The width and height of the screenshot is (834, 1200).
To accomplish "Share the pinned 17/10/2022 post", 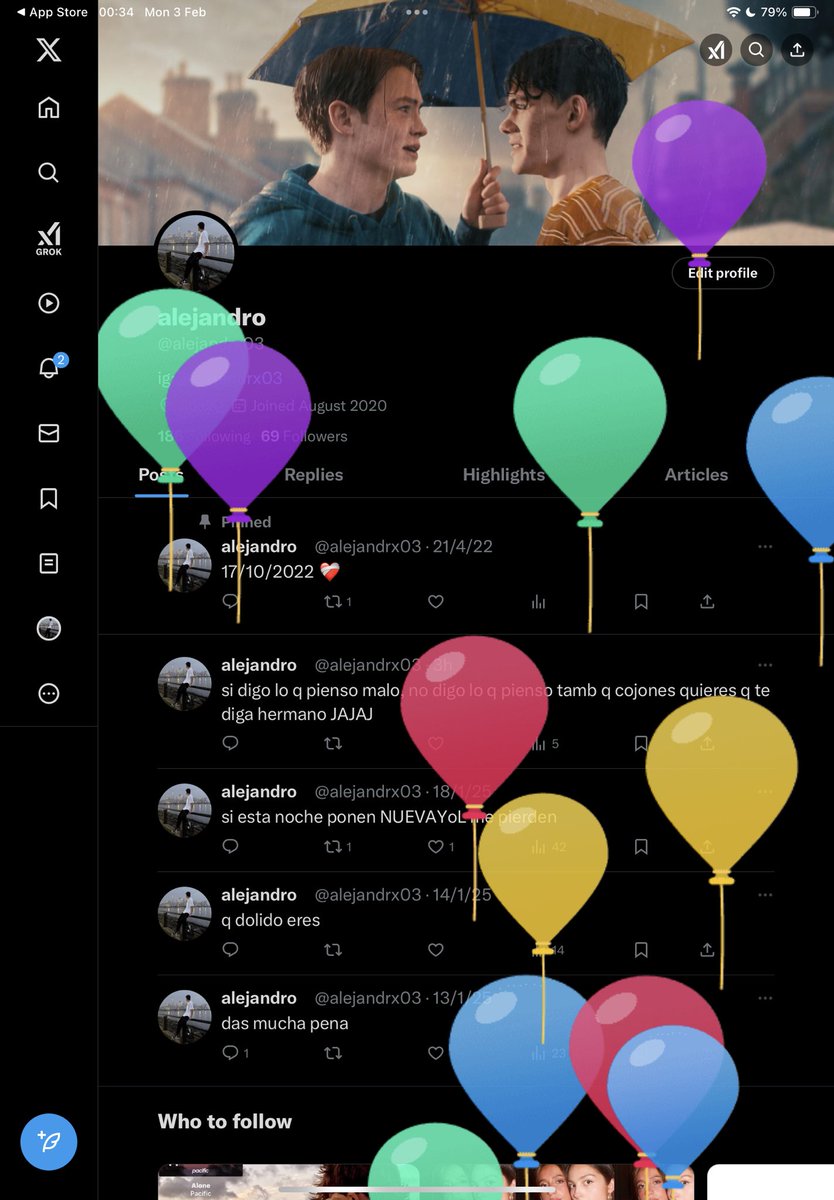I will click(707, 601).
